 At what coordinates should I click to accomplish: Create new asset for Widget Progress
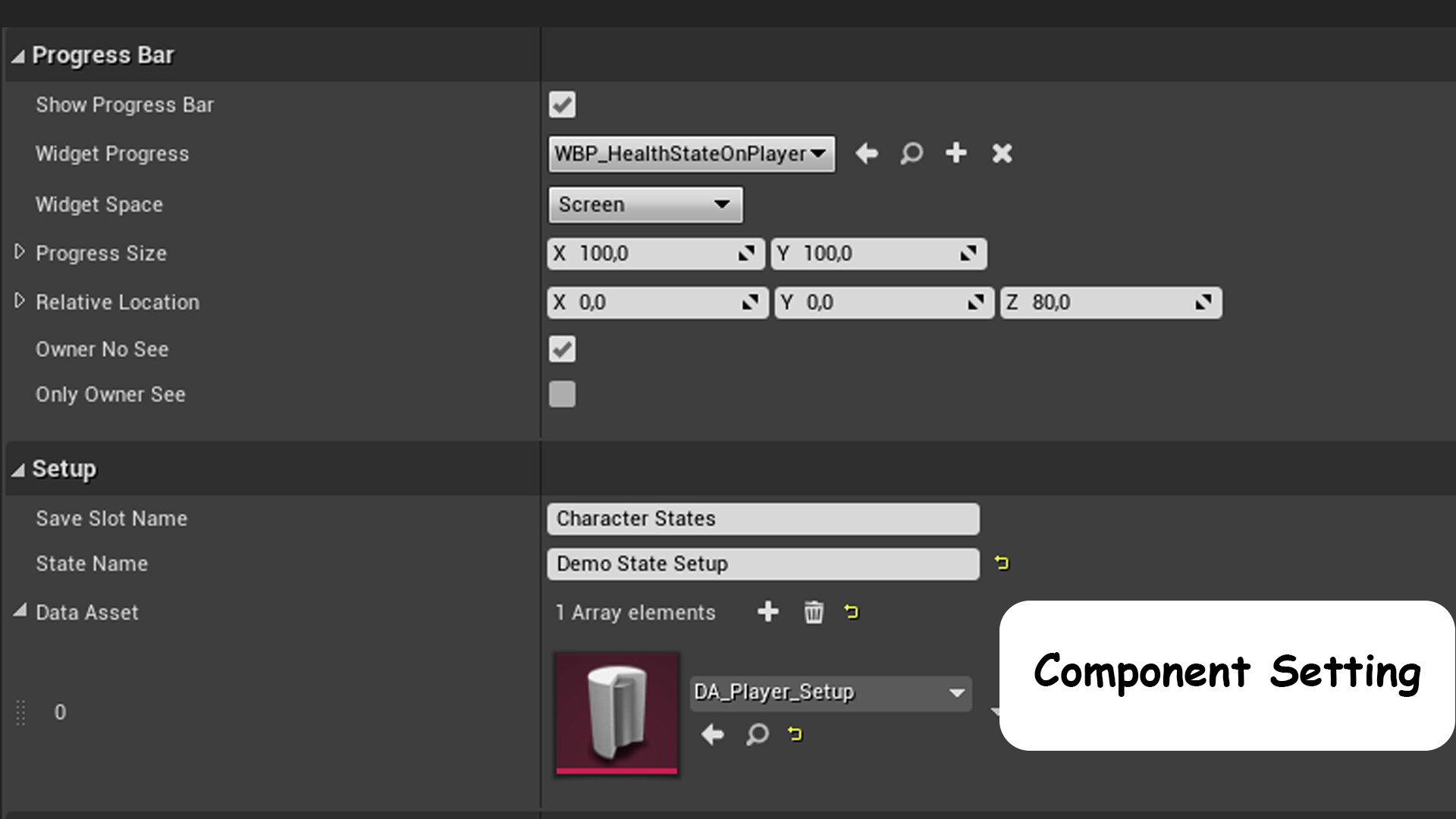point(955,153)
